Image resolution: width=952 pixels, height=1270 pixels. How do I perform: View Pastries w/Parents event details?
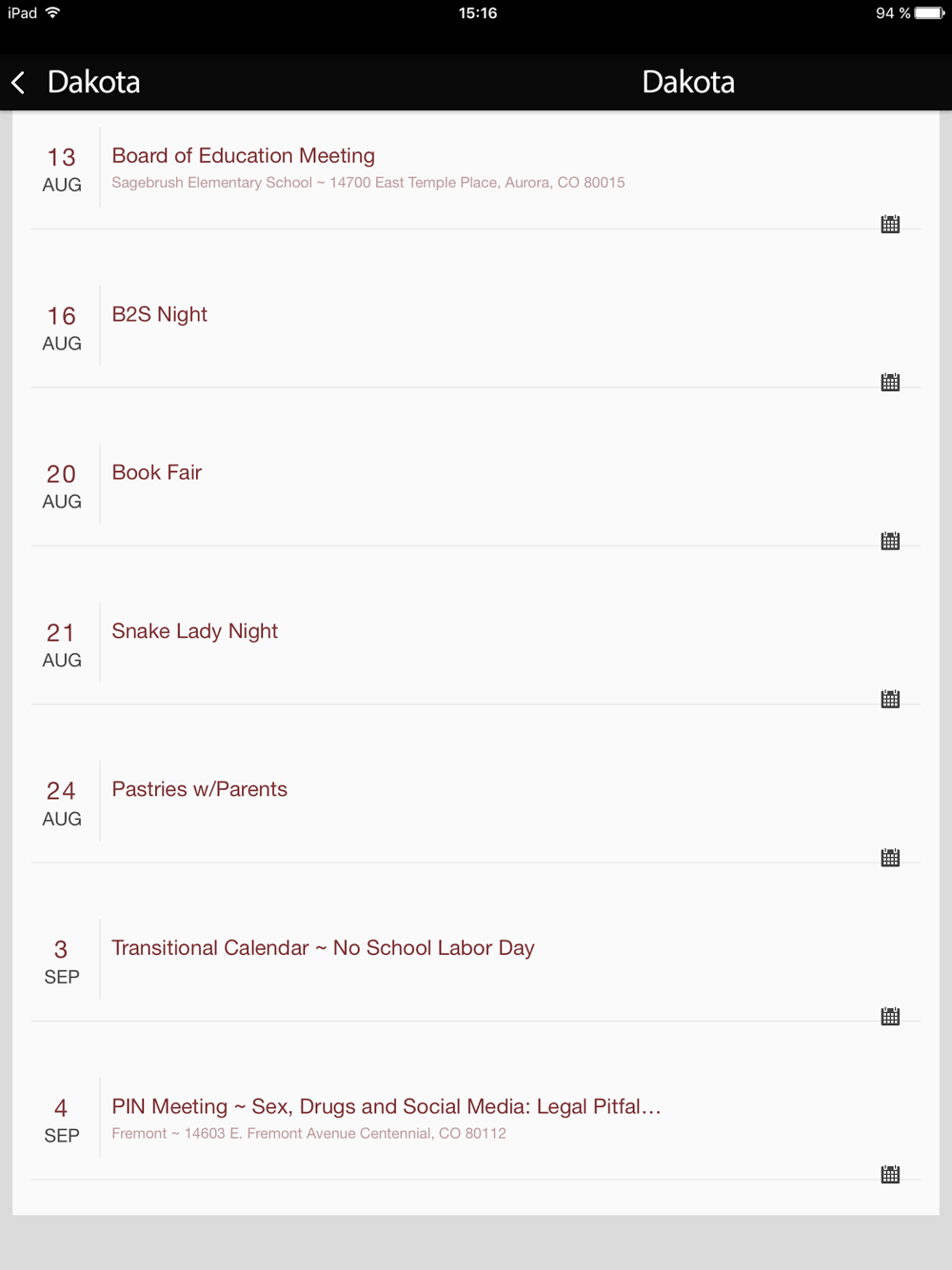[200, 789]
